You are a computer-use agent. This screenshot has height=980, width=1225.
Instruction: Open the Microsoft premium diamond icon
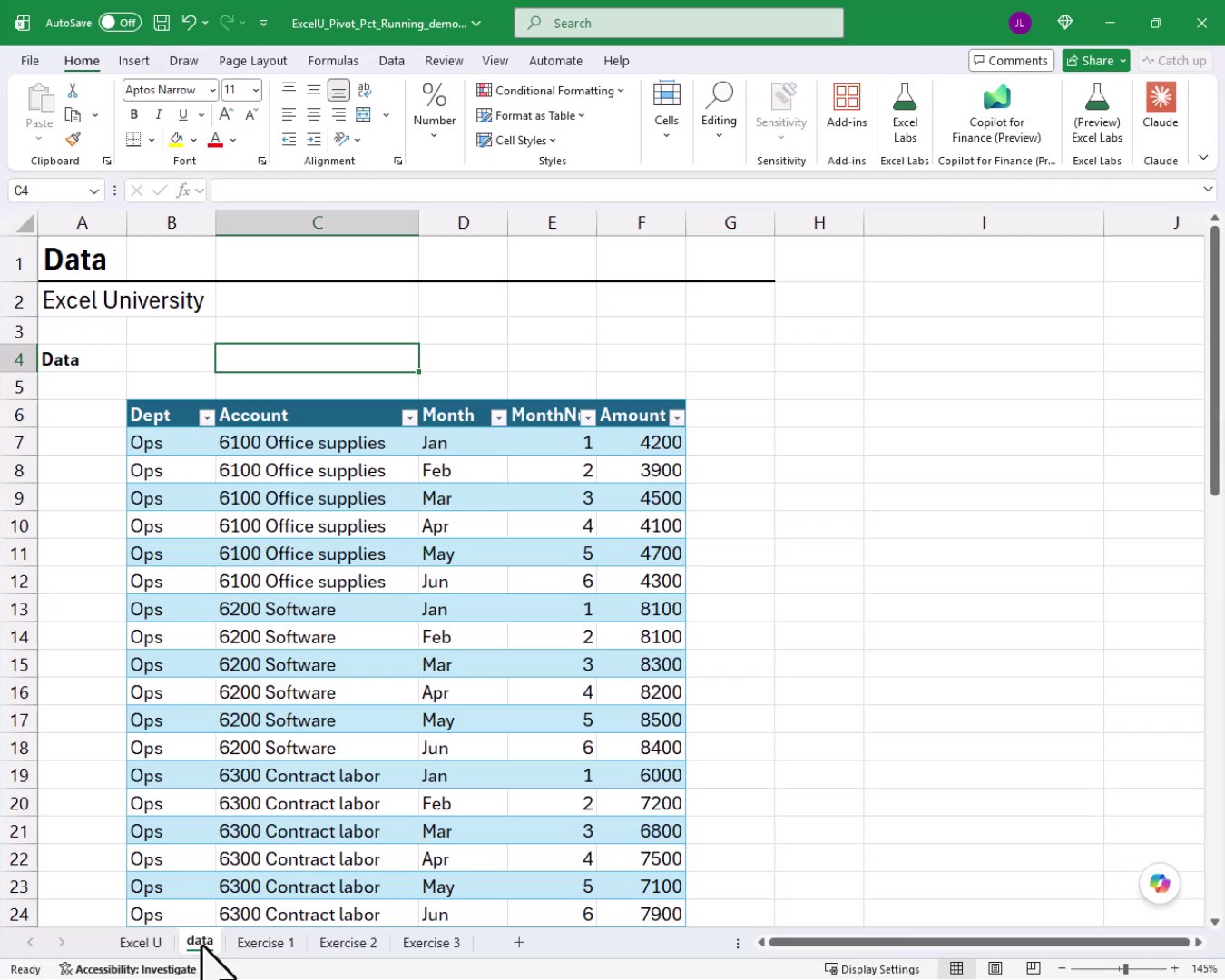(1065, 23)
